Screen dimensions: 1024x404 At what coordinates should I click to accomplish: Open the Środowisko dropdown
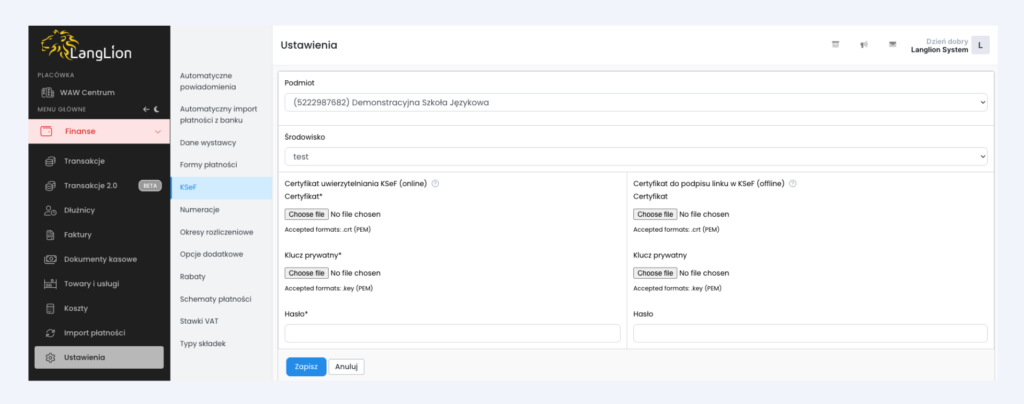point(635,157)
